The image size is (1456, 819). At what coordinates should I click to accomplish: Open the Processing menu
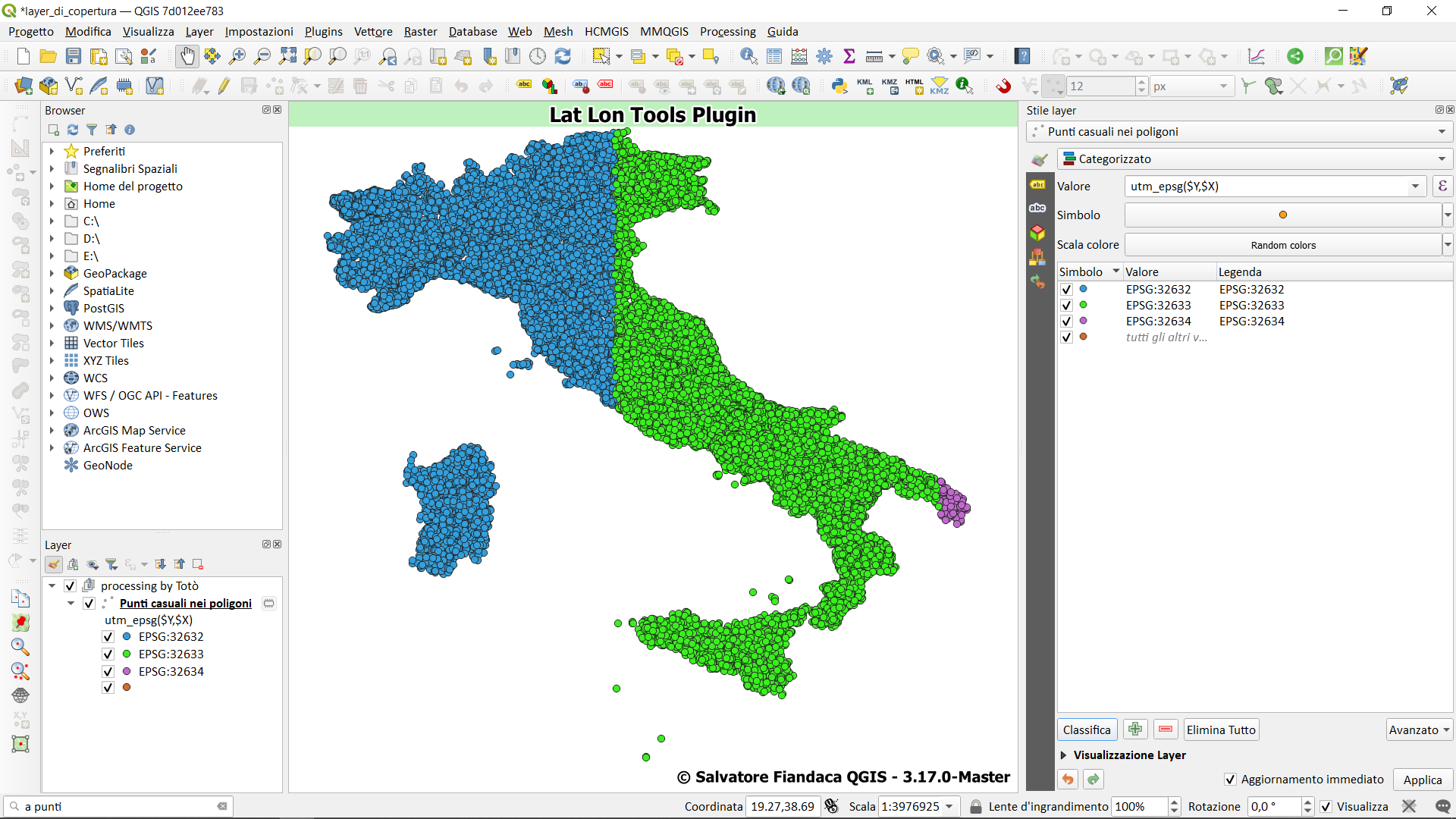pyautogui.click(x=727, y=31)
